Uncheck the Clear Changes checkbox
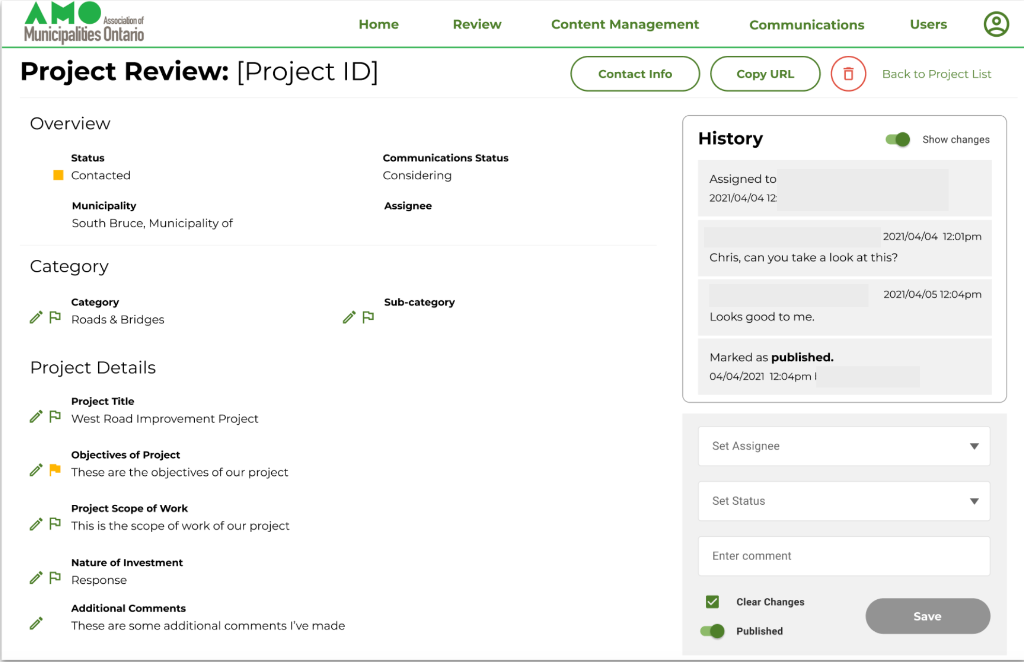The height and width of the screenshot is (662, 1024). coord(712,601)
